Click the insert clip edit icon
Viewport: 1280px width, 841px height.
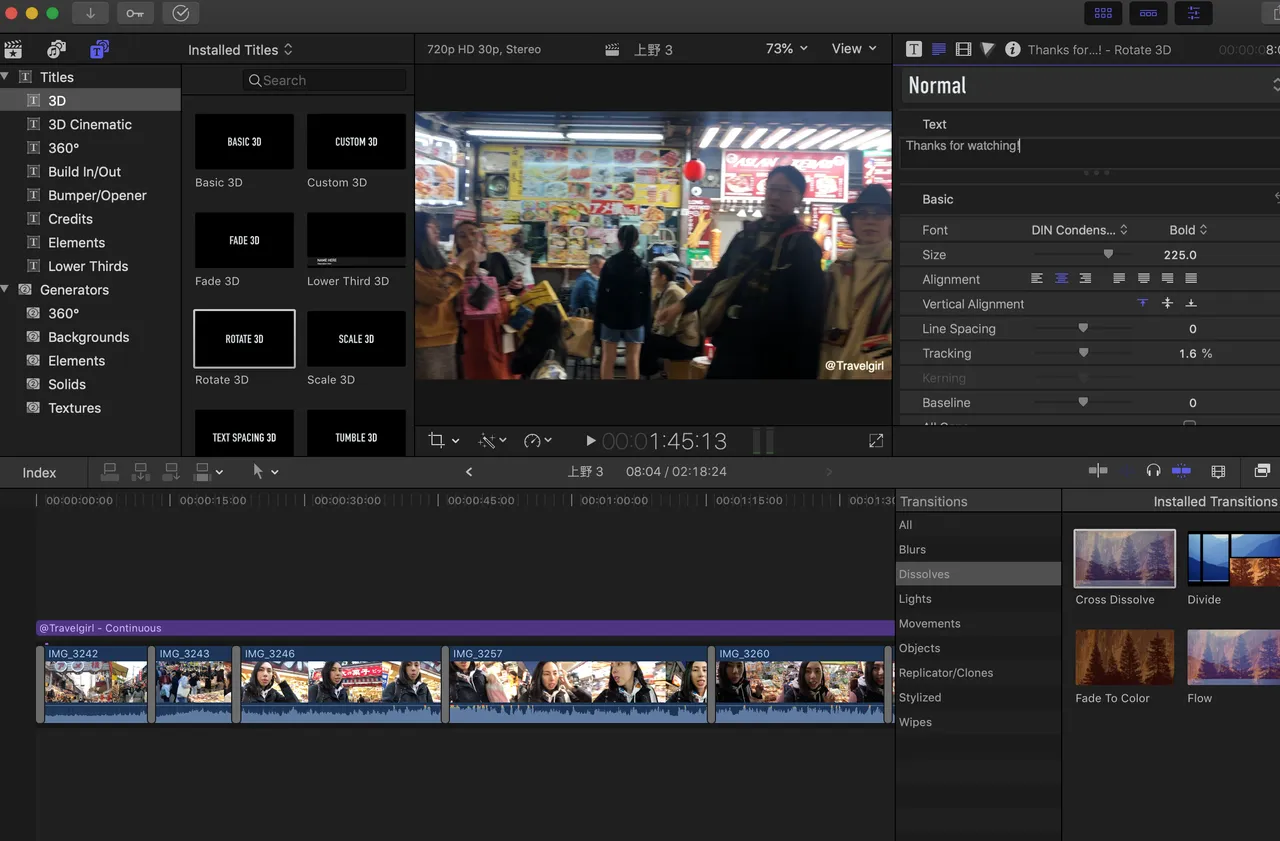[141, 471]
